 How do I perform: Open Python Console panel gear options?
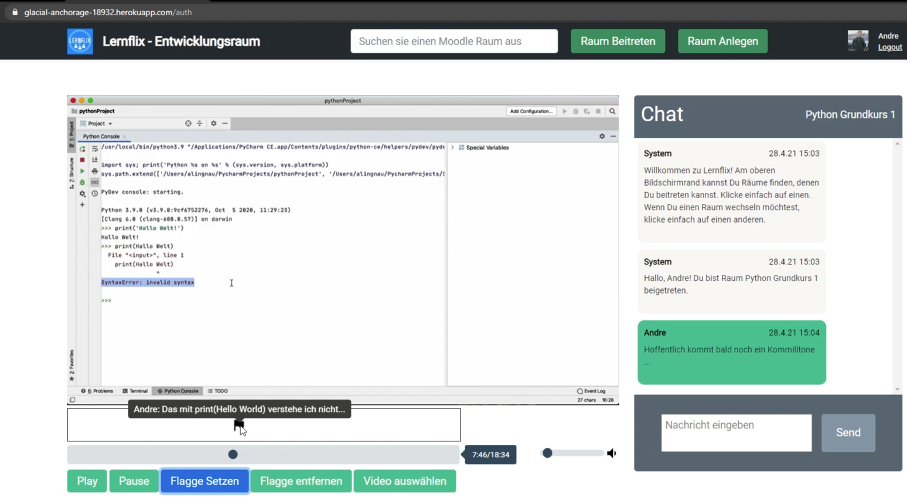(x=602, y=136)
